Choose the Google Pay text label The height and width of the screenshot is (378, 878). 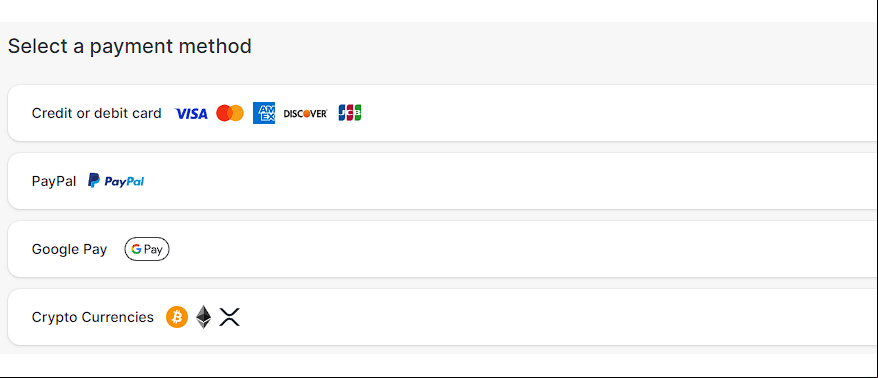coord(69,249)
